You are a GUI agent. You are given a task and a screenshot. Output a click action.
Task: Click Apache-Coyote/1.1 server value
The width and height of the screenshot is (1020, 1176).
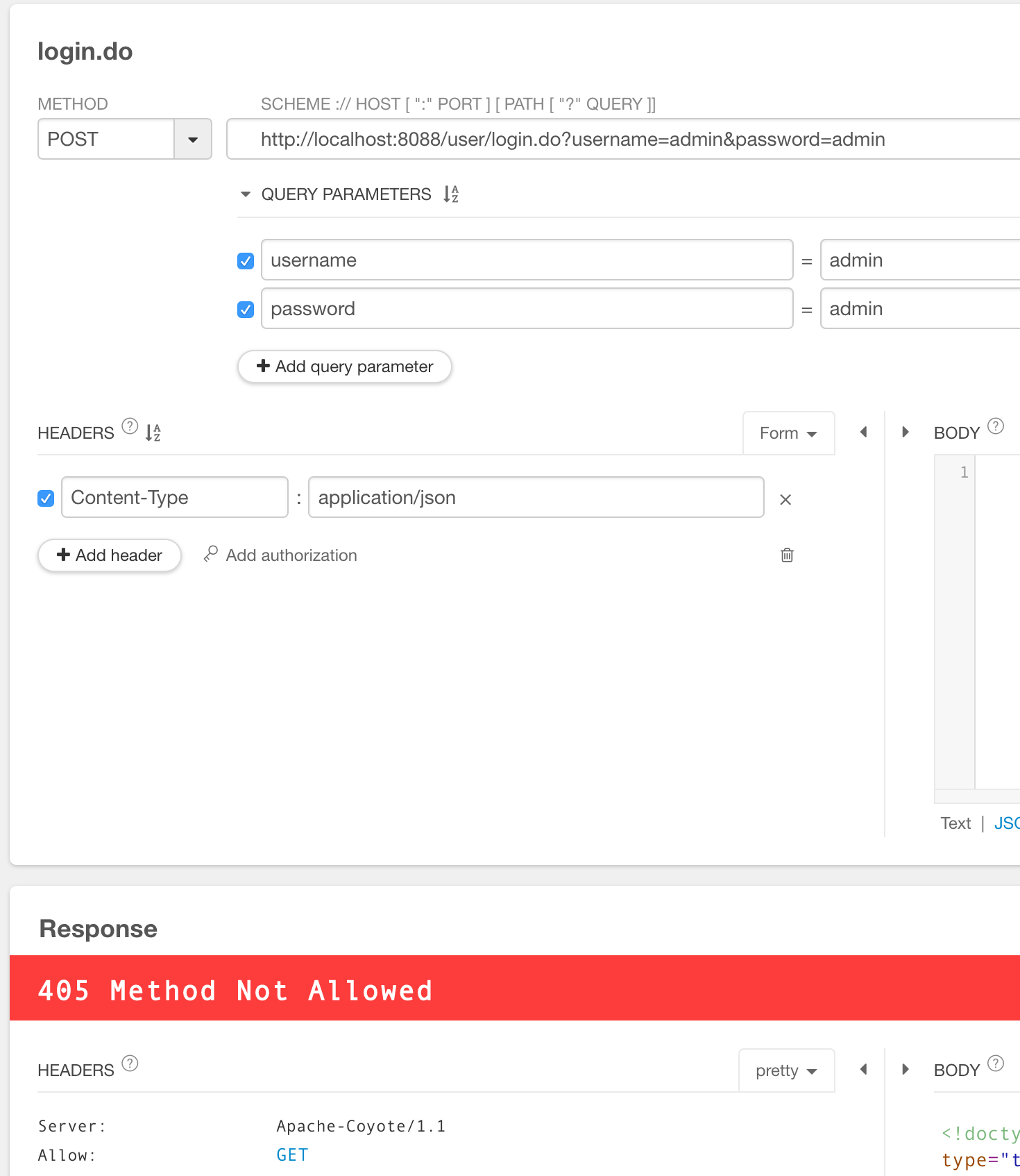pyautogui.click(x=361, y=1126)
